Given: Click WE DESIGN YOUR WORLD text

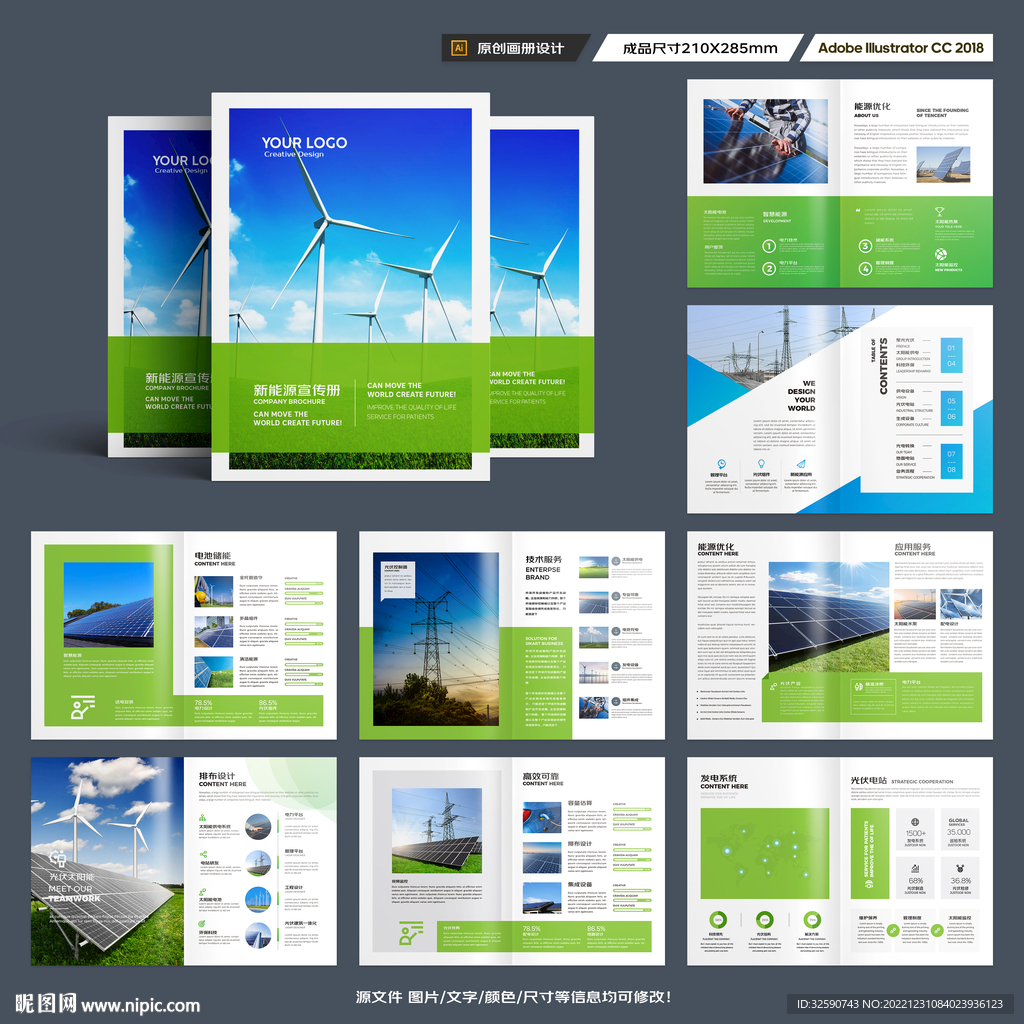Looking at the screenshot, I should [801, 396].
